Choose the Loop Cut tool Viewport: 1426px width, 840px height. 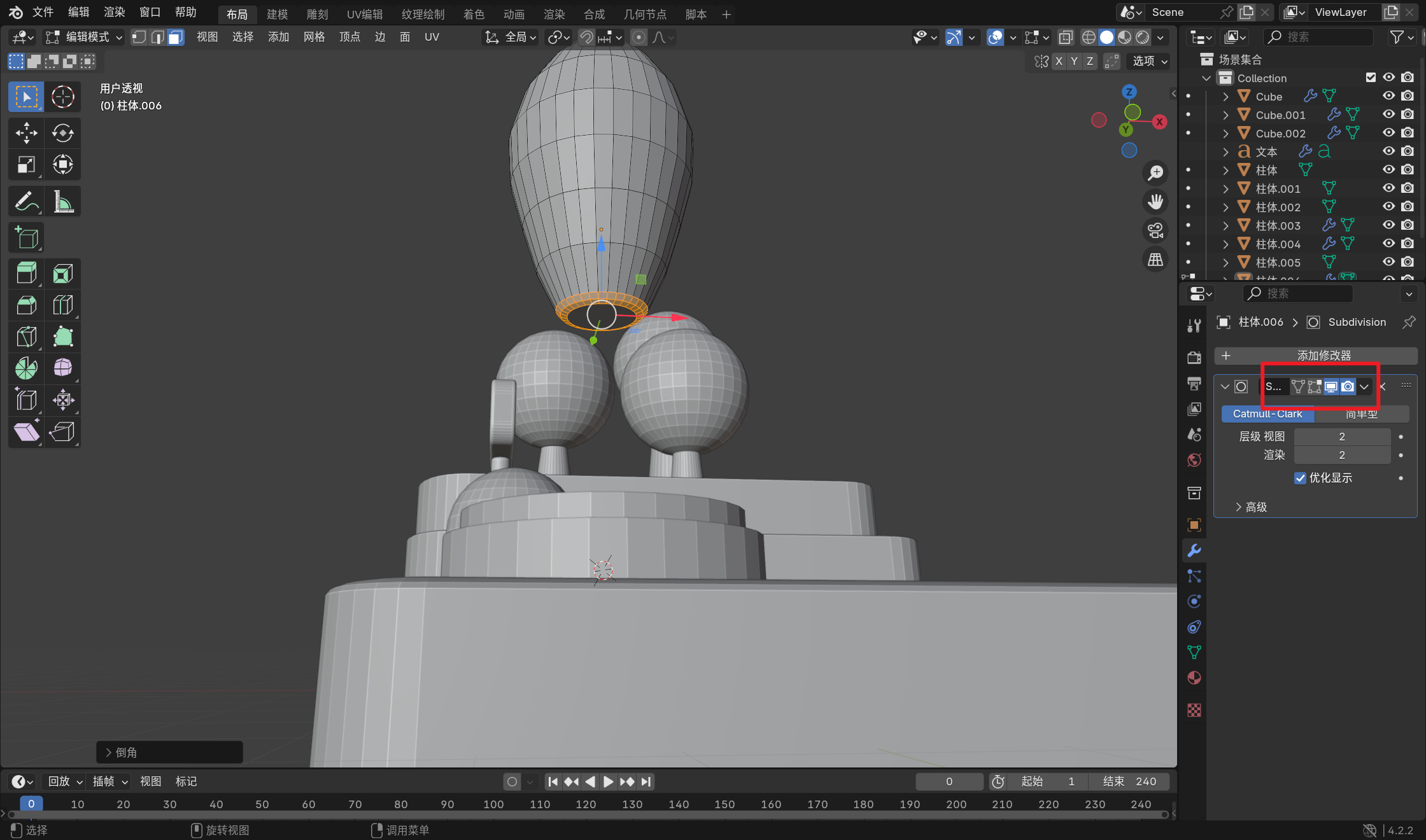62,305
